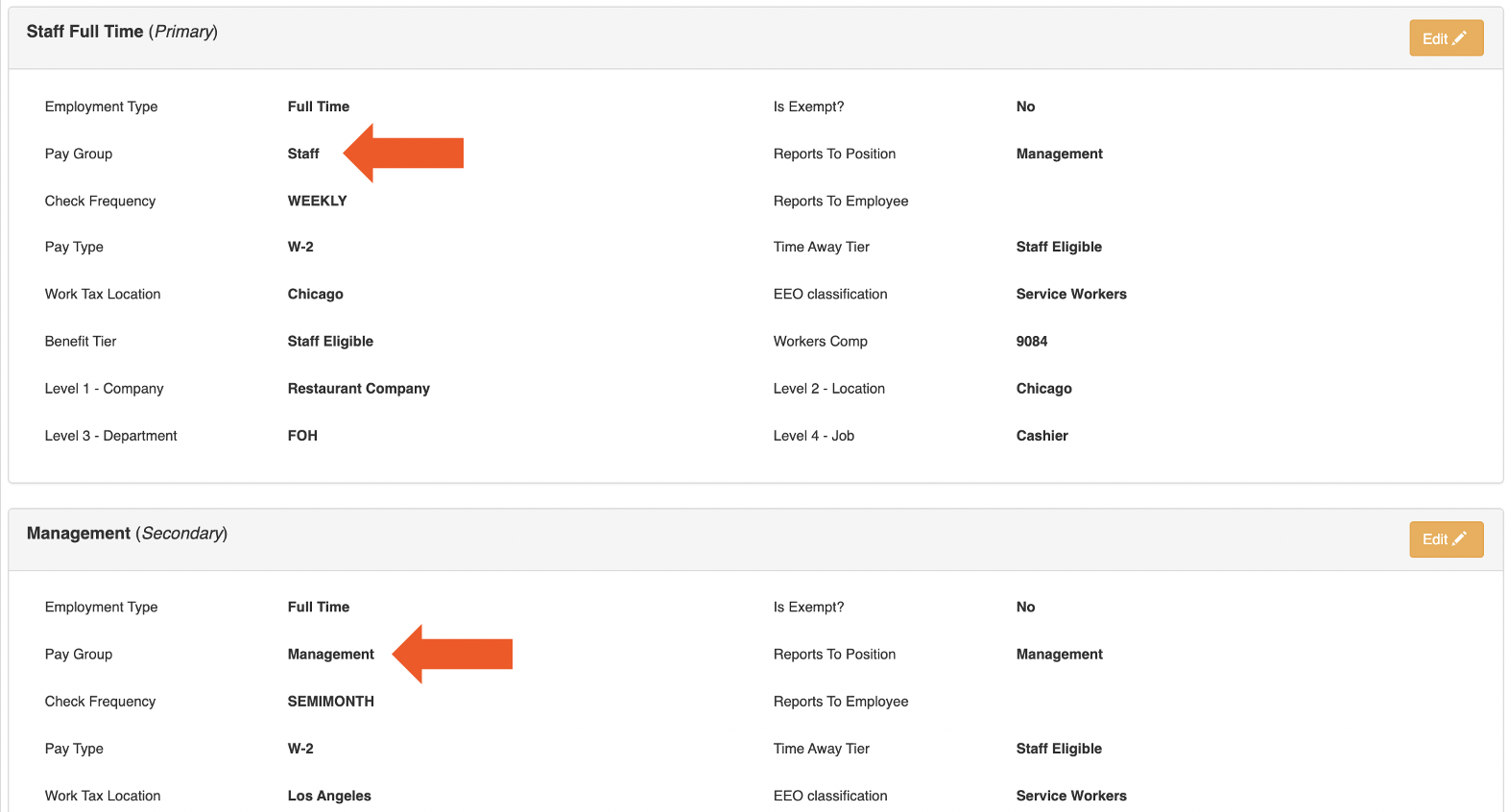Click the WEEKLY check frequency value
The image size is (1509, 812).
(317, 201)
